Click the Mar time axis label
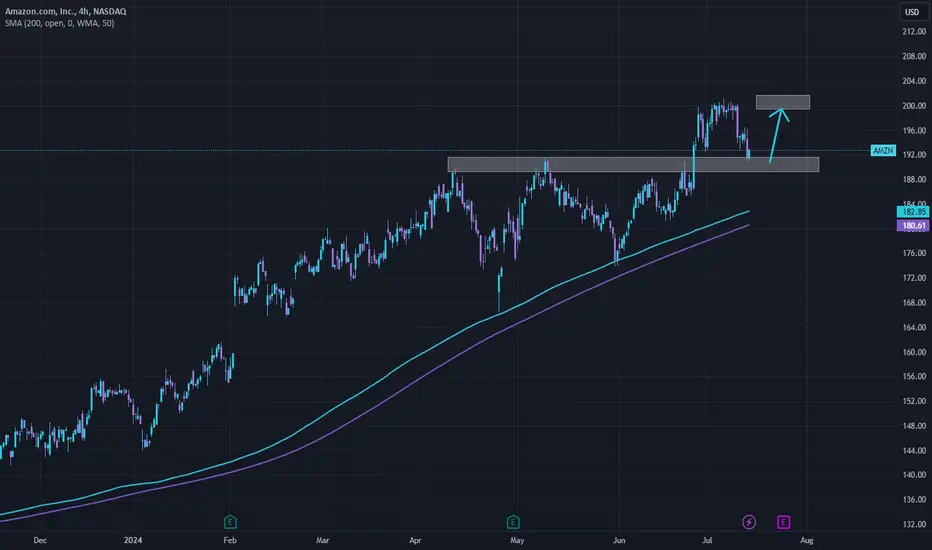 click(x=322, y=540)
